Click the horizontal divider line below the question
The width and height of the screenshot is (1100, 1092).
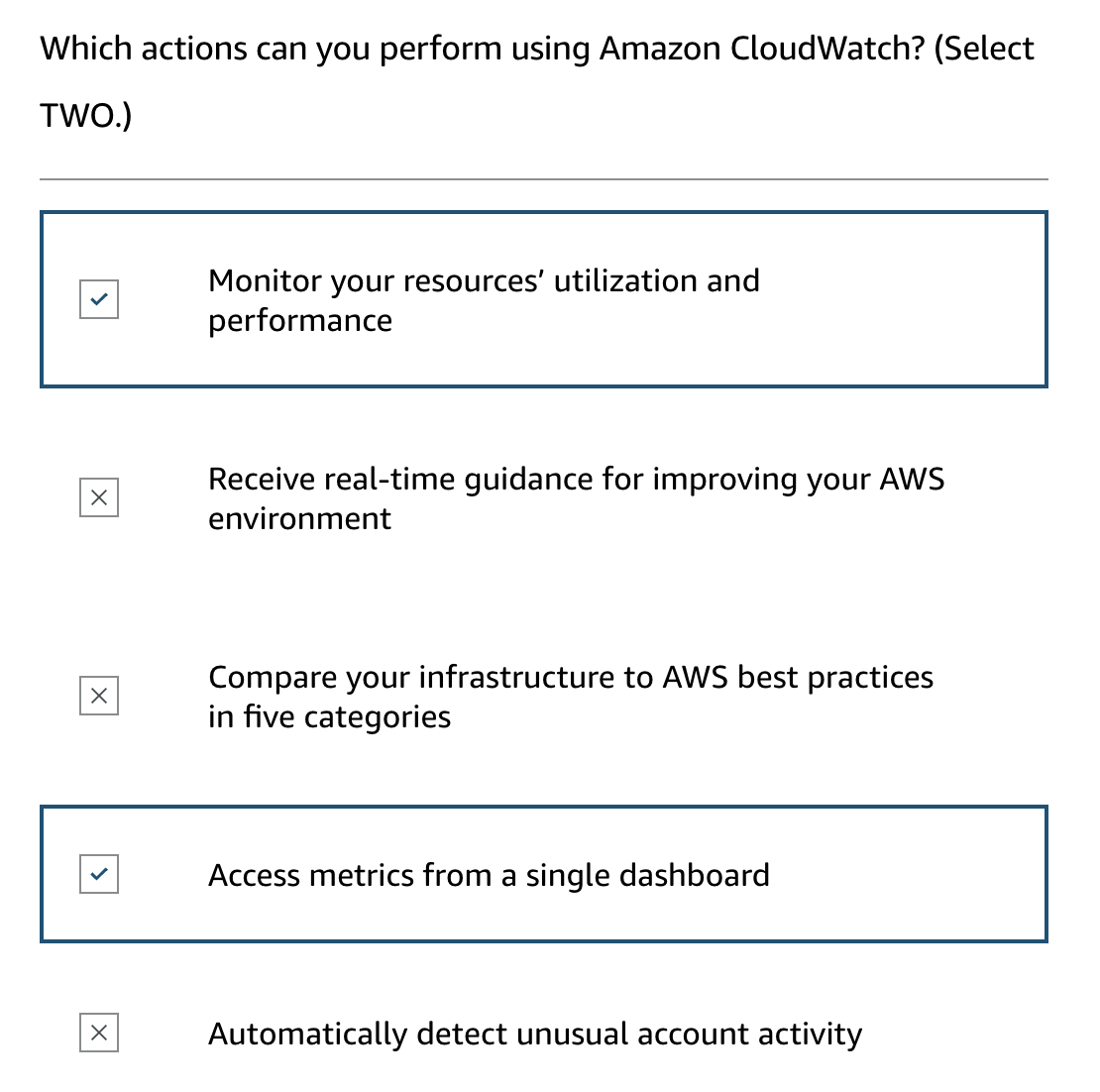pos(543,179)
